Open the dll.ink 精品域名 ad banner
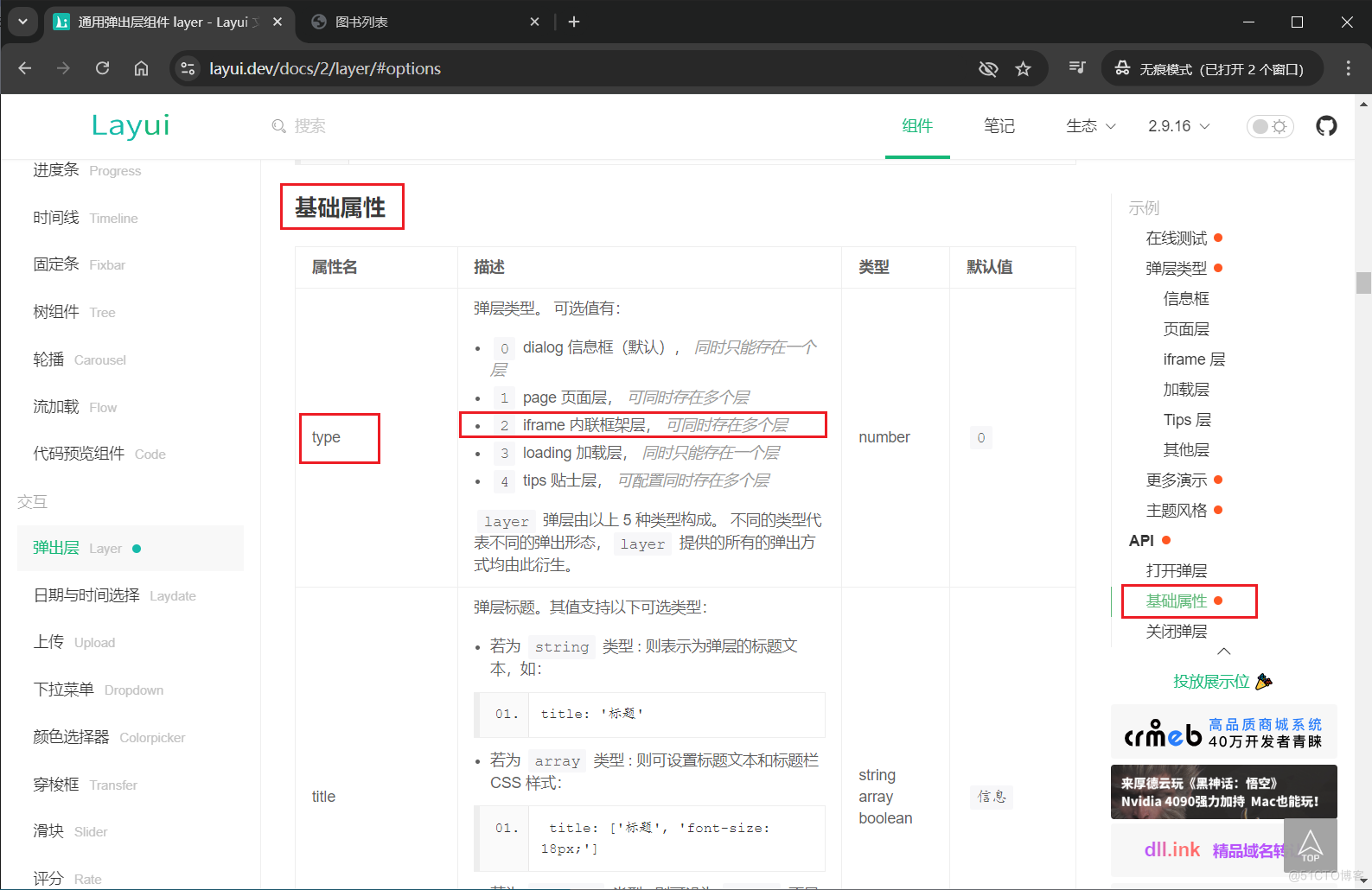The image size is (1372, 890). click(x=1197, y=850)
